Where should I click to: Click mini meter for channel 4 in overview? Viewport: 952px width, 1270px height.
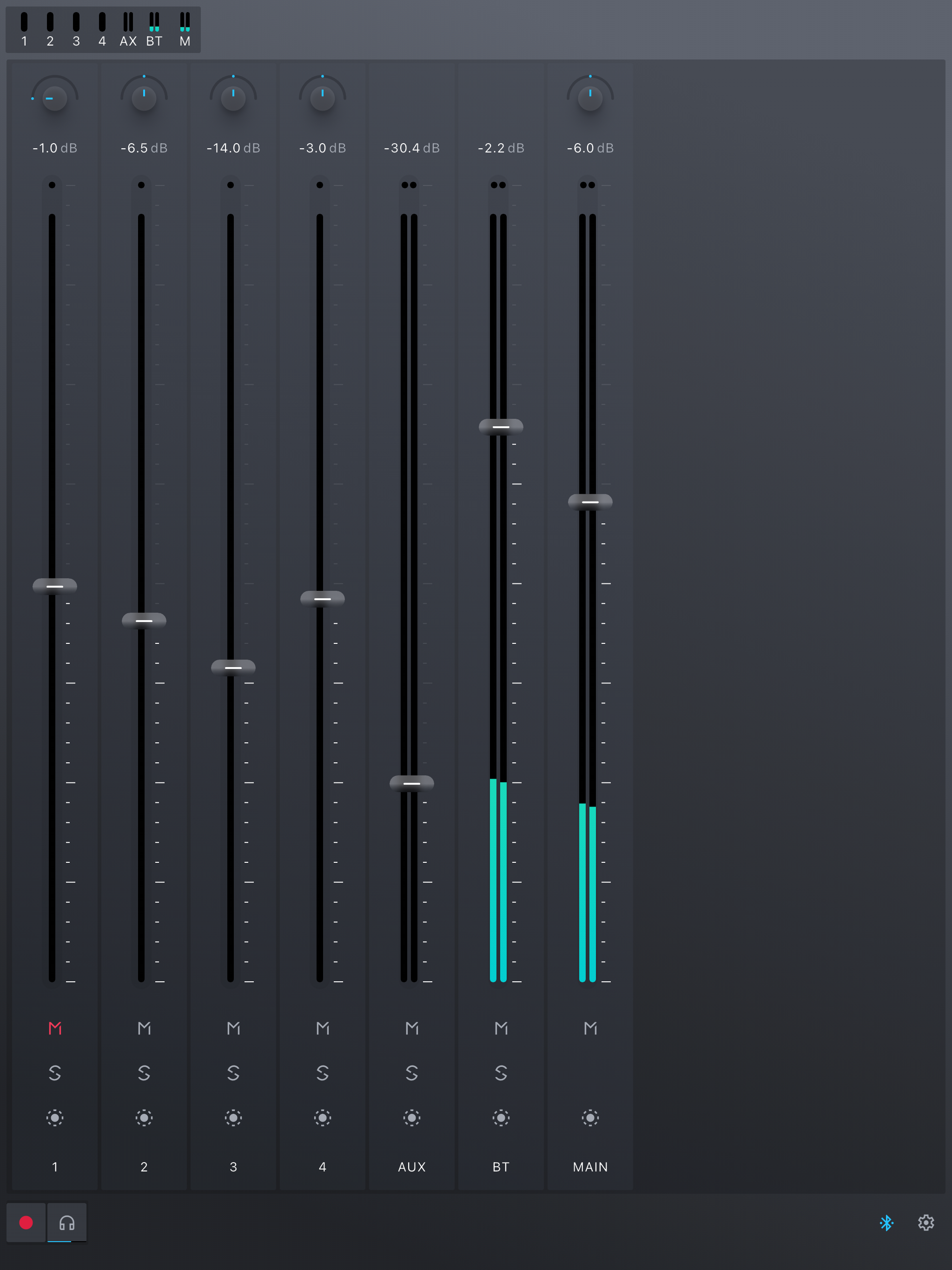point(102,22)
